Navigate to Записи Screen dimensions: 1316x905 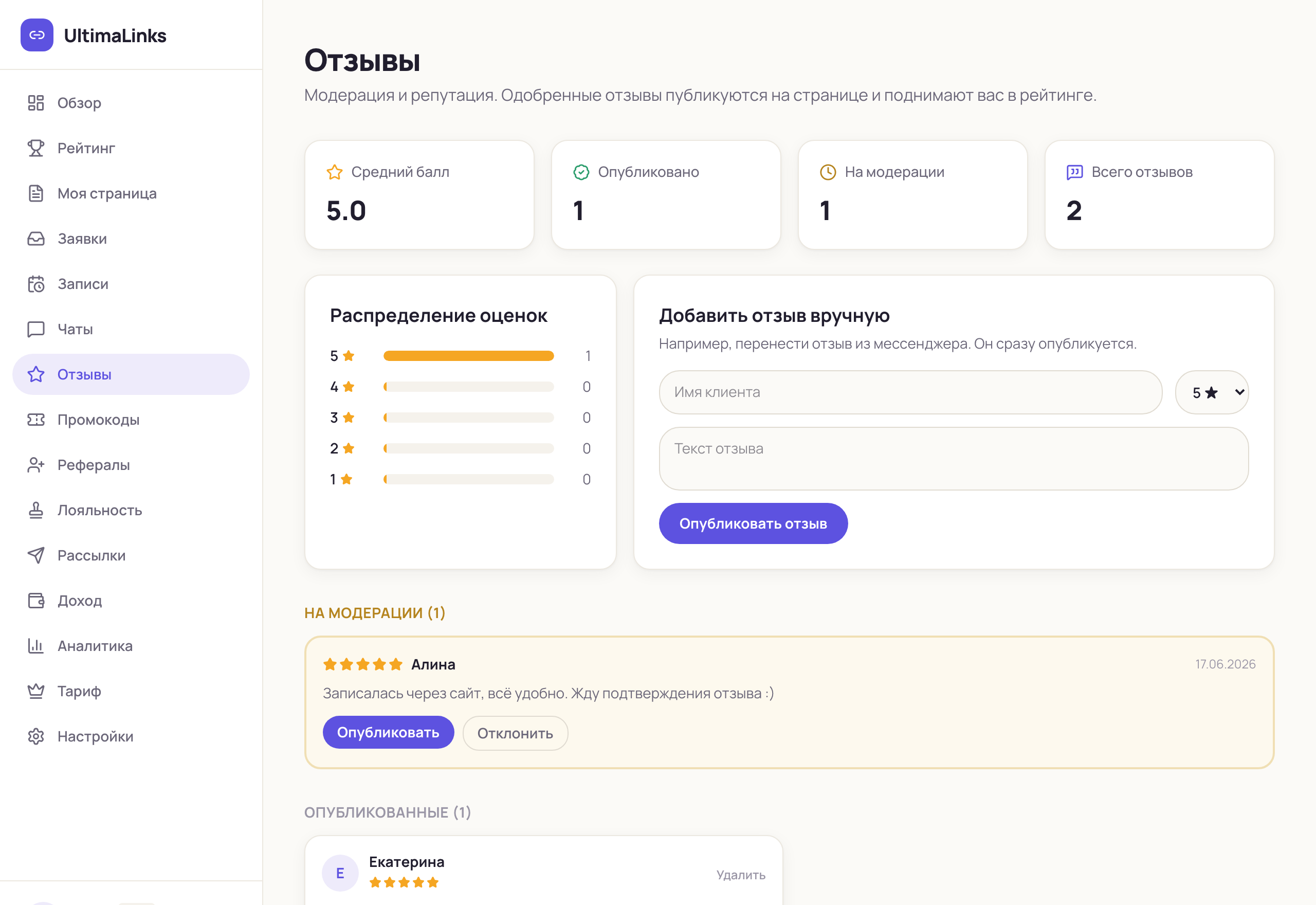(131, 283)
